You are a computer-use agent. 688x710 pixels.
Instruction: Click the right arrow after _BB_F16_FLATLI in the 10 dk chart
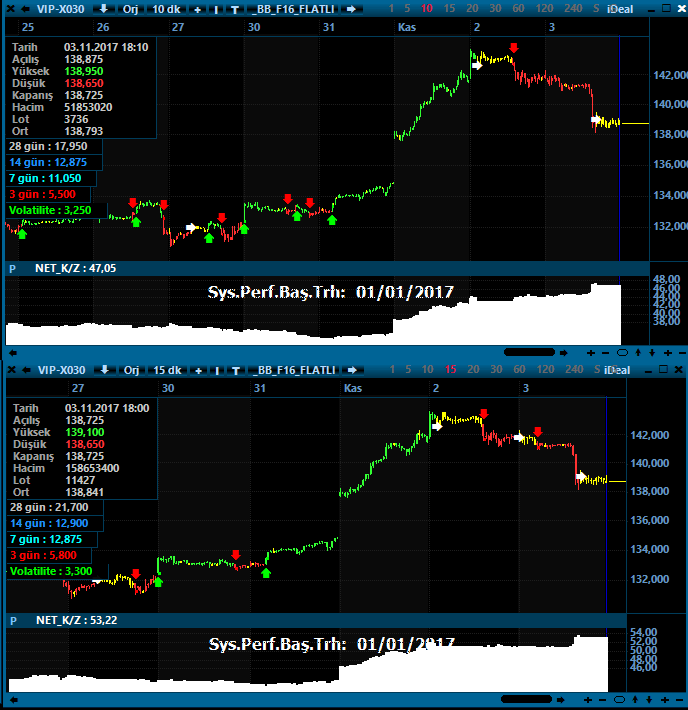[351, 9]
